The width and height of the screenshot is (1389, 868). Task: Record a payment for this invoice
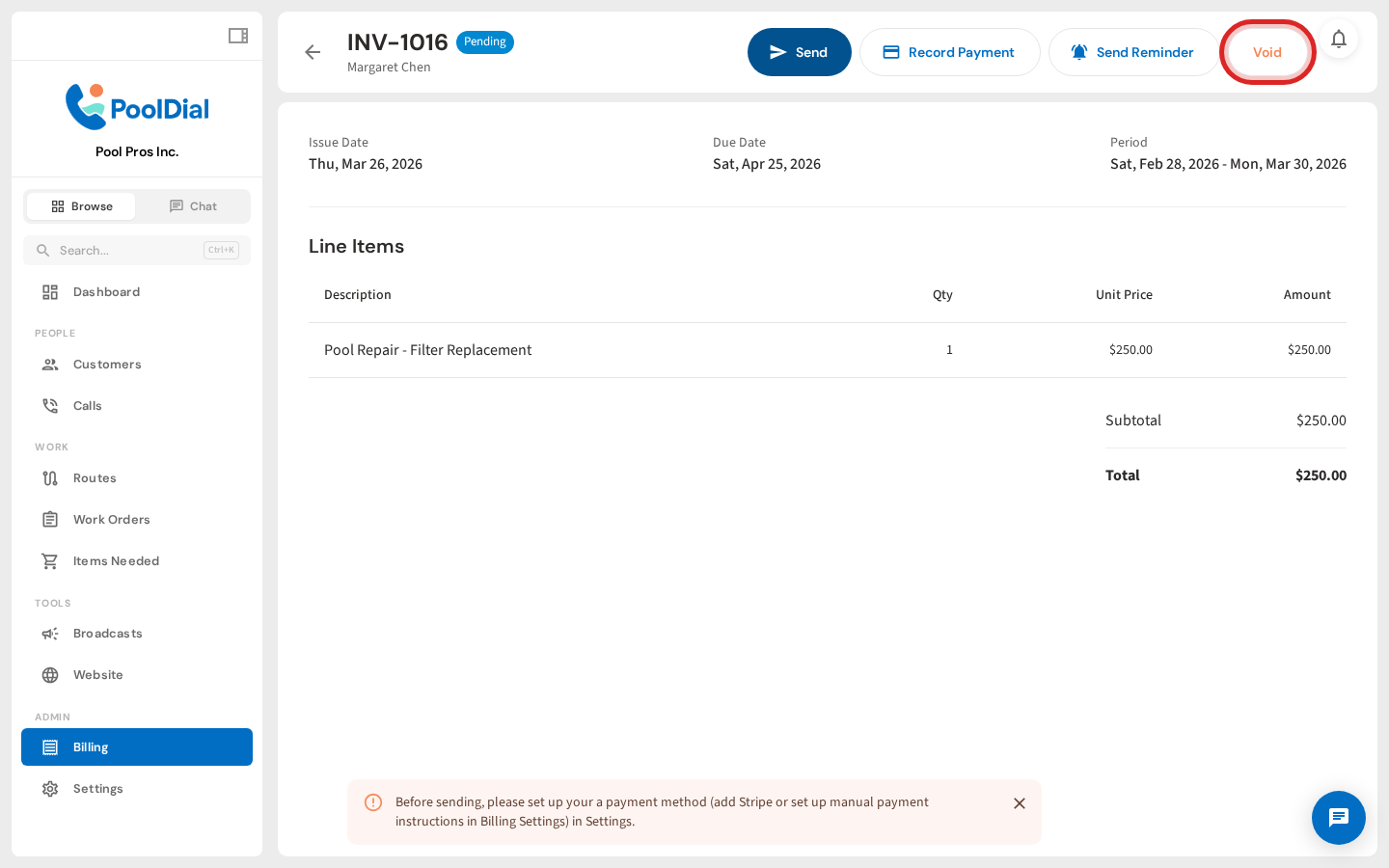pos(949,52)
